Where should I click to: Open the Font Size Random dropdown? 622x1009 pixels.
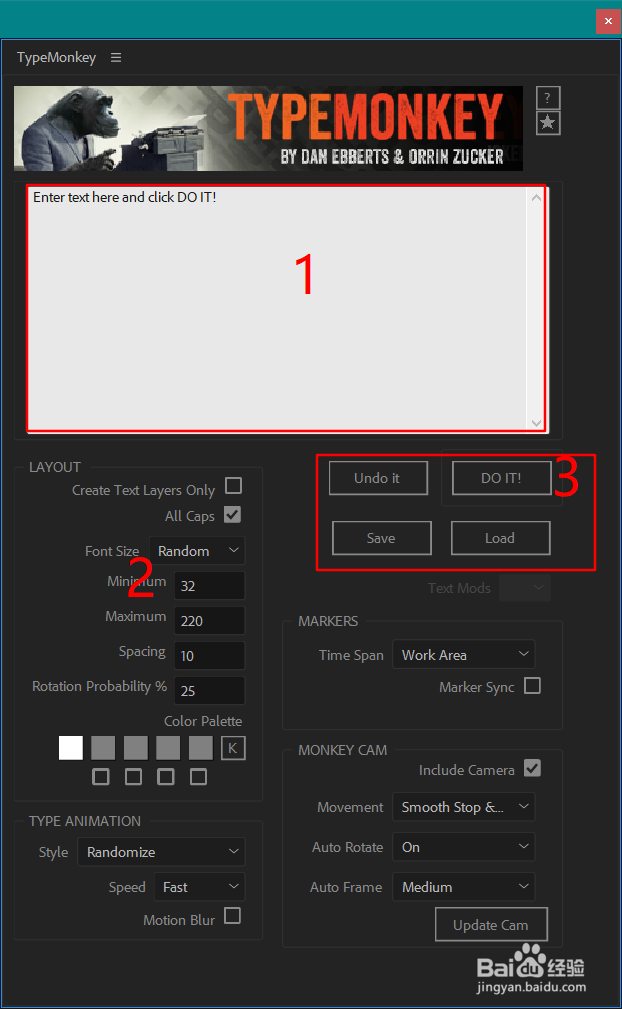click(x=197, y=551)
